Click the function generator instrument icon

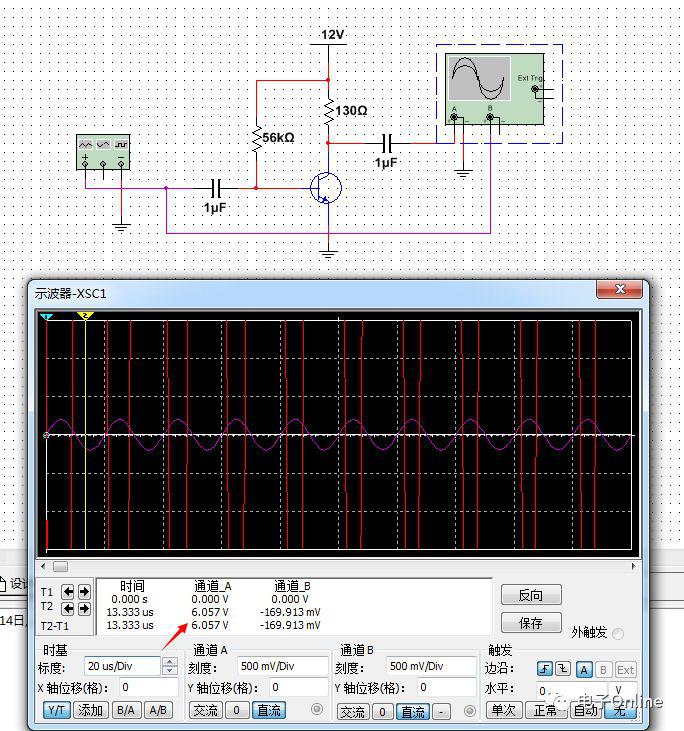(x=103, y=153)
